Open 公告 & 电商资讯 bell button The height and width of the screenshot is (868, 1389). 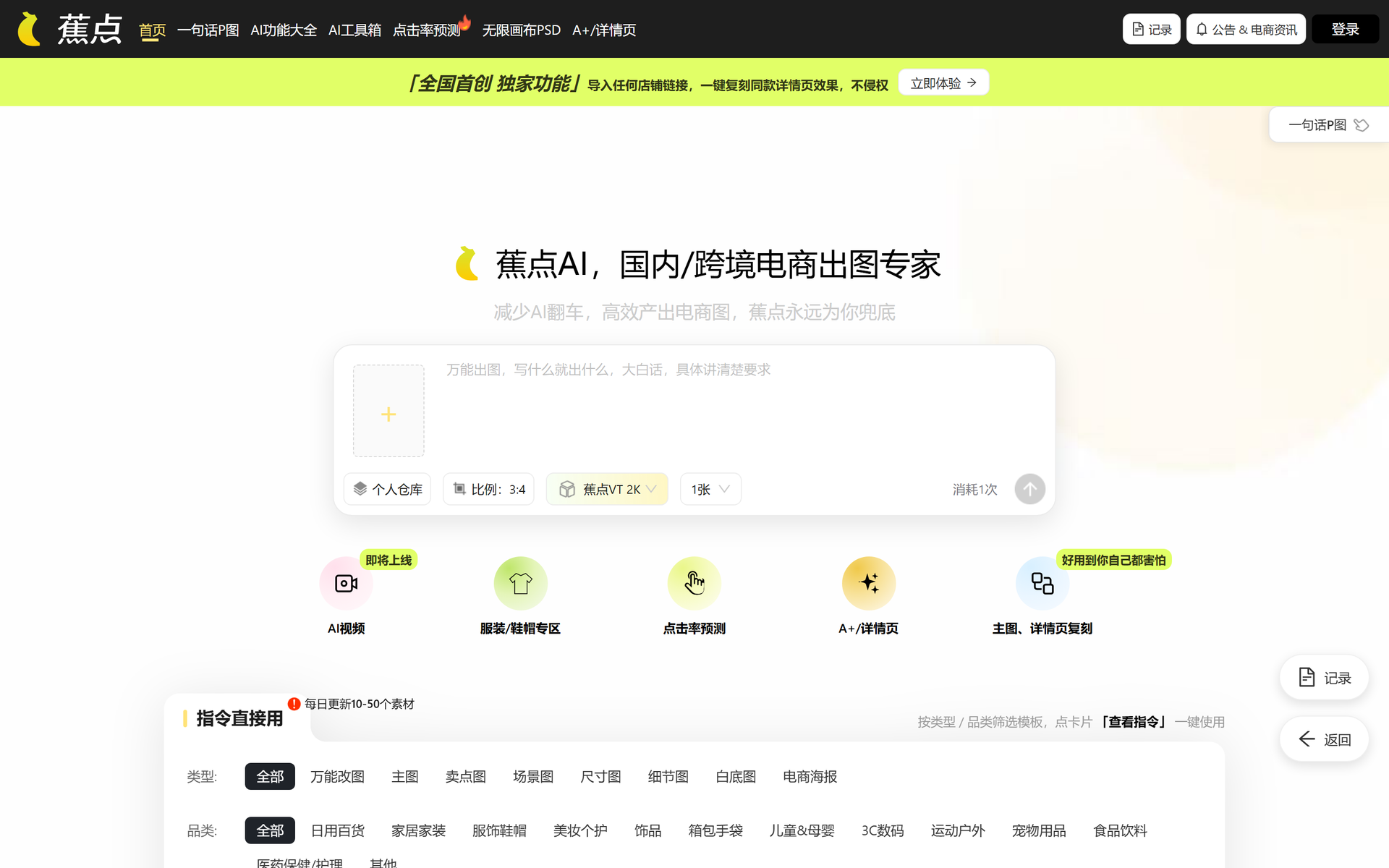(x=1246, y=29)
